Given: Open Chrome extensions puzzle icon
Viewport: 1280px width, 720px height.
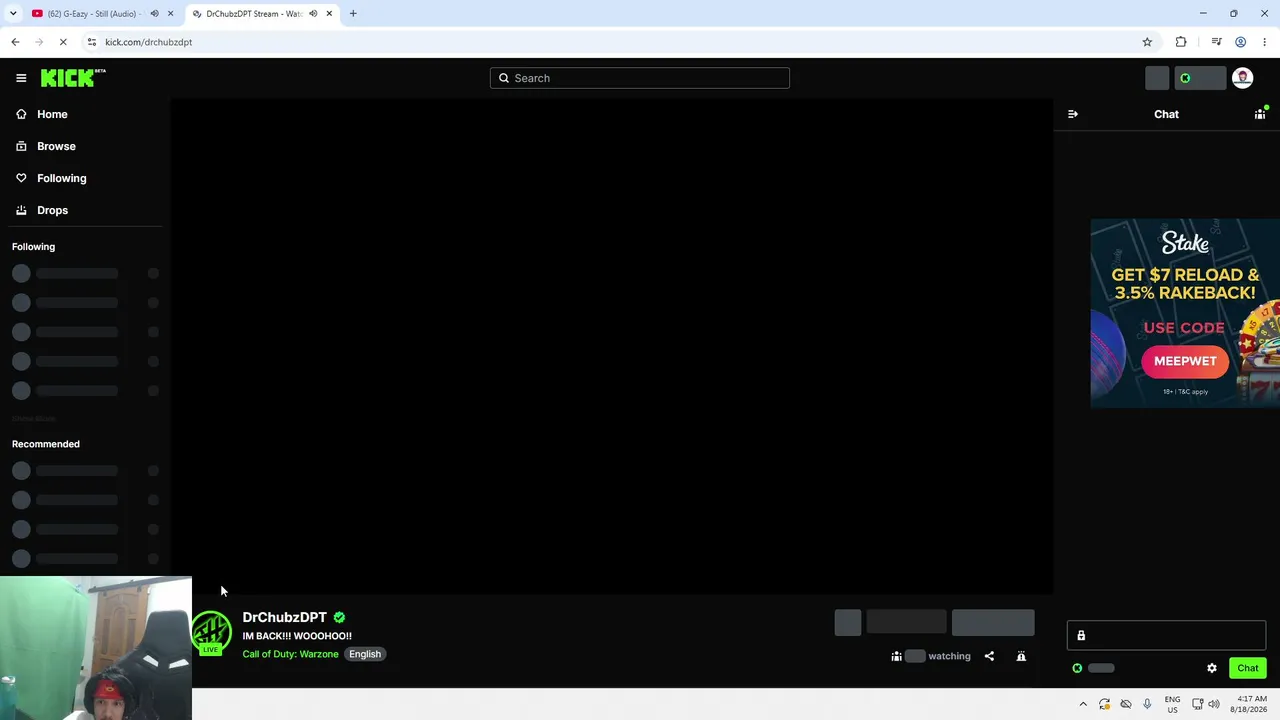Looking at the screenshot, I should [1181, 42].
